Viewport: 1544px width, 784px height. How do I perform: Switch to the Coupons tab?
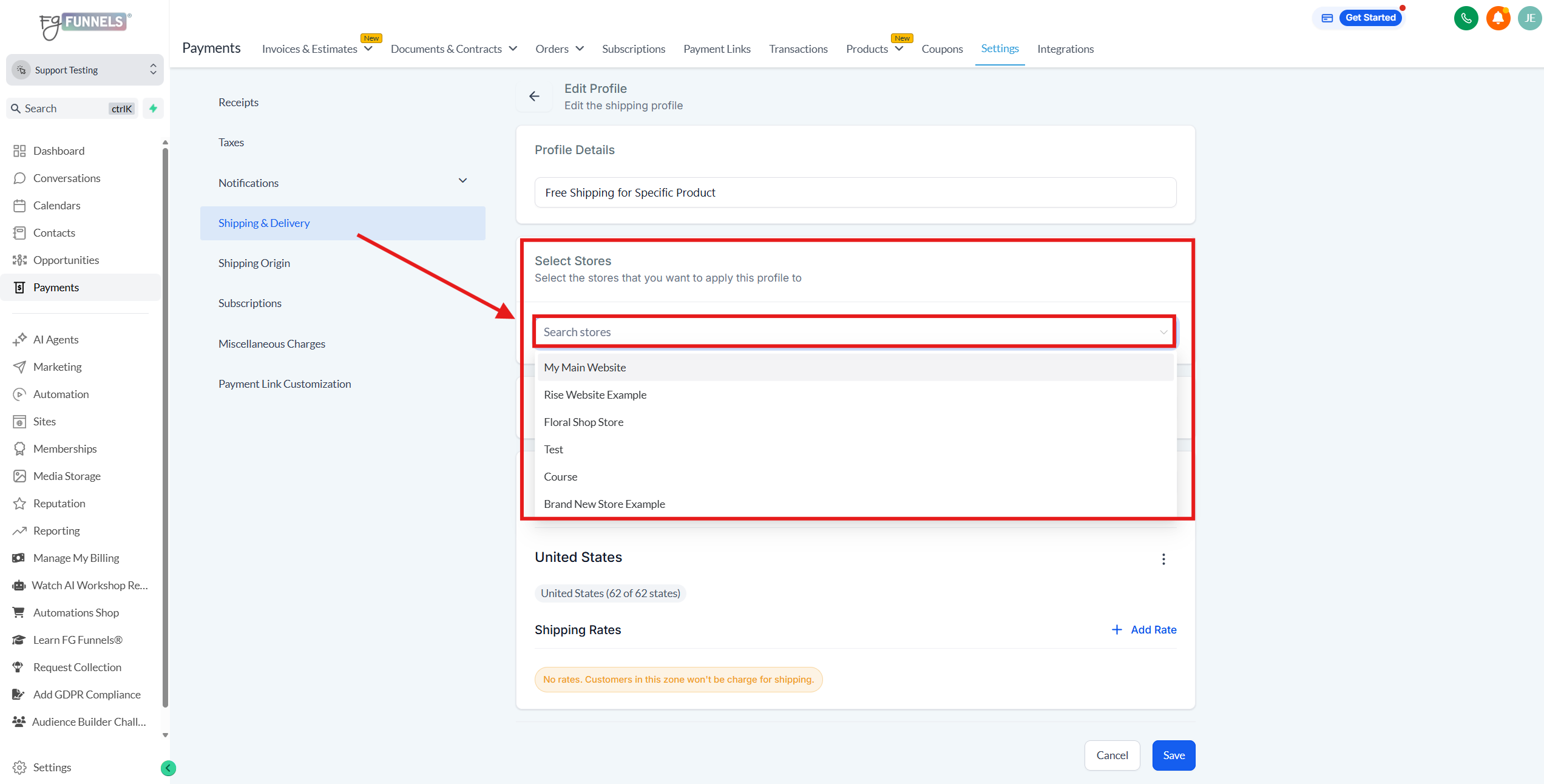click(942, 49)
